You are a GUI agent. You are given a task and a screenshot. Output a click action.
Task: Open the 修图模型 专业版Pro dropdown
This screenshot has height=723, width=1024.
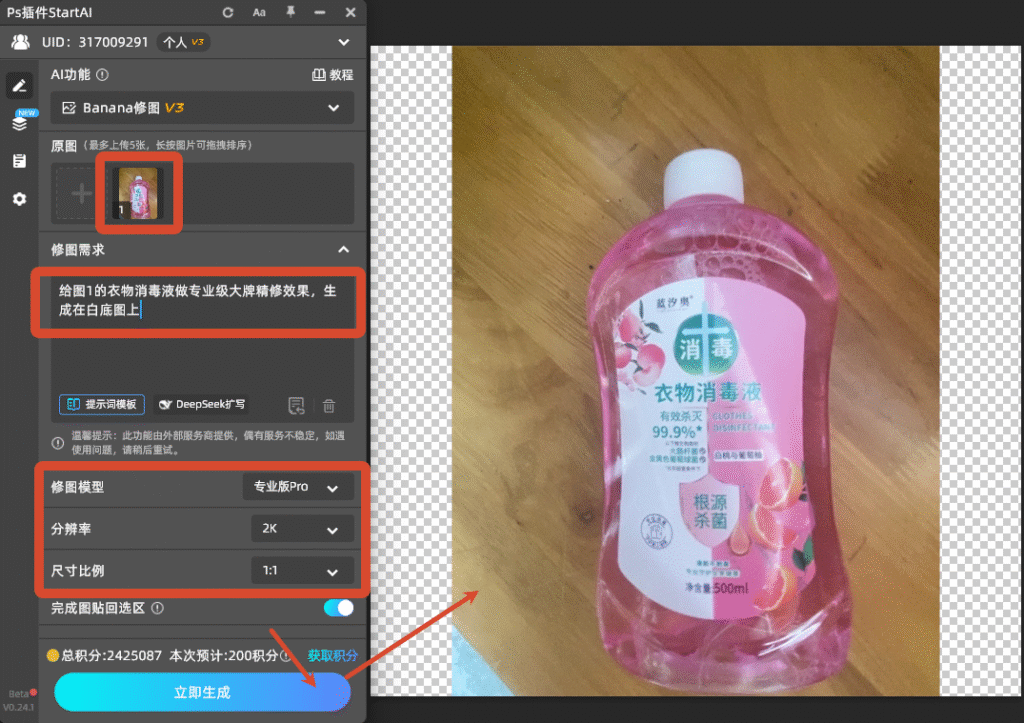[298, 487]
